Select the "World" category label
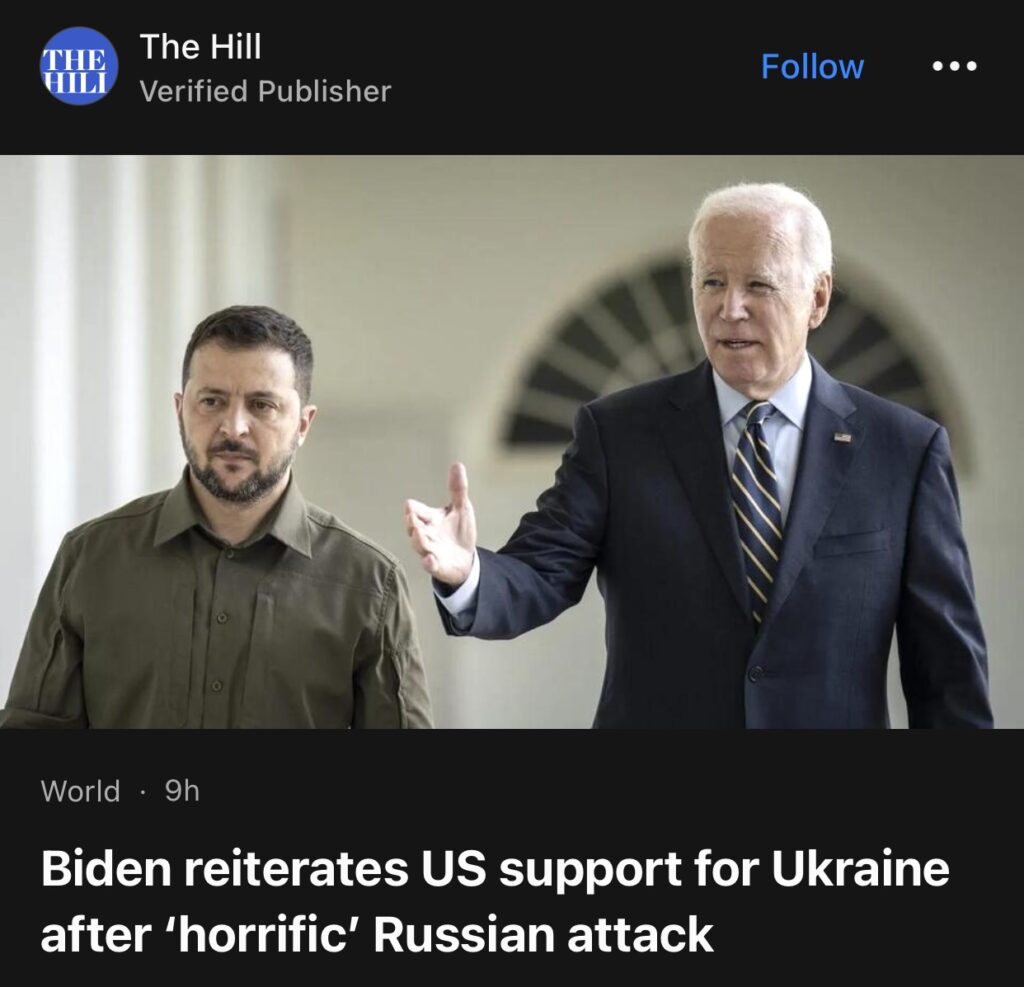This screenshot has height=987, width=1024. [x=80, y=791]
